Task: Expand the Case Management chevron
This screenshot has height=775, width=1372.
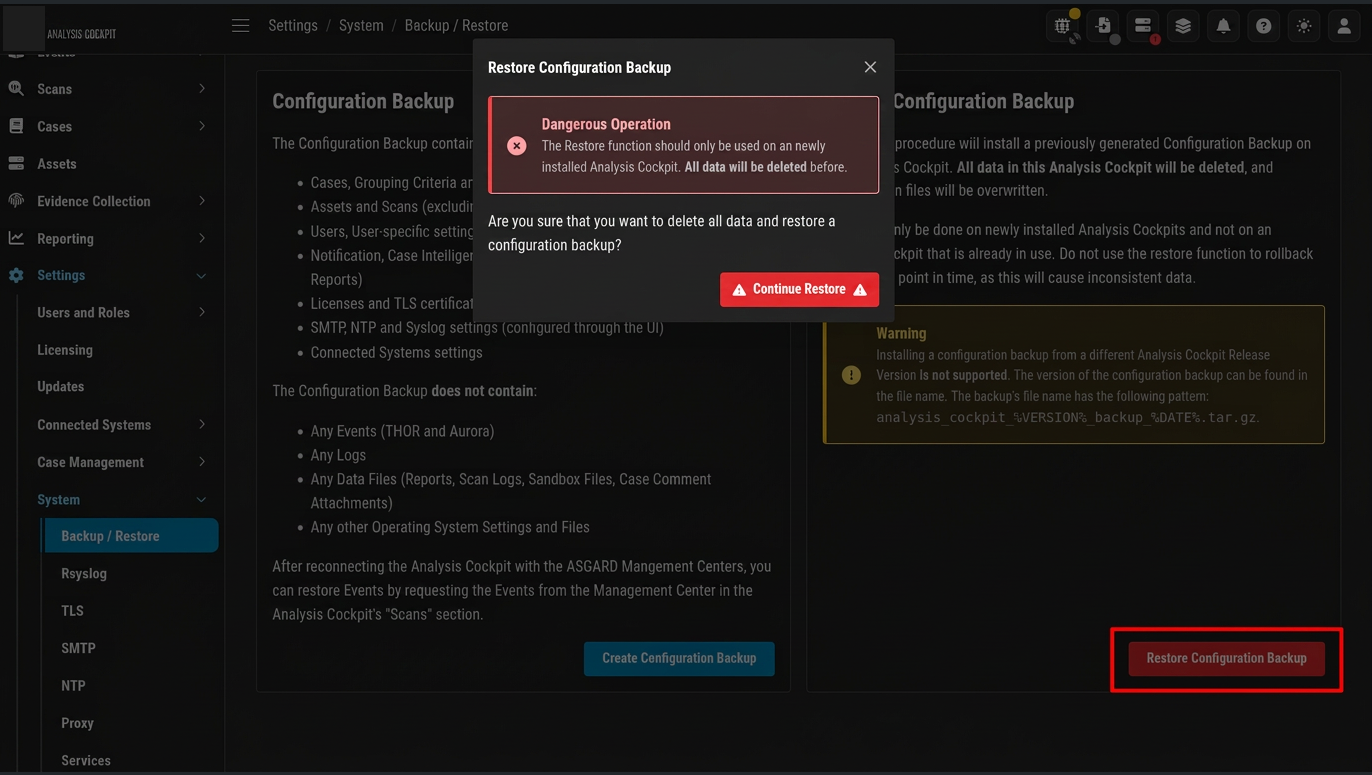Action: [x=202, y=462]
